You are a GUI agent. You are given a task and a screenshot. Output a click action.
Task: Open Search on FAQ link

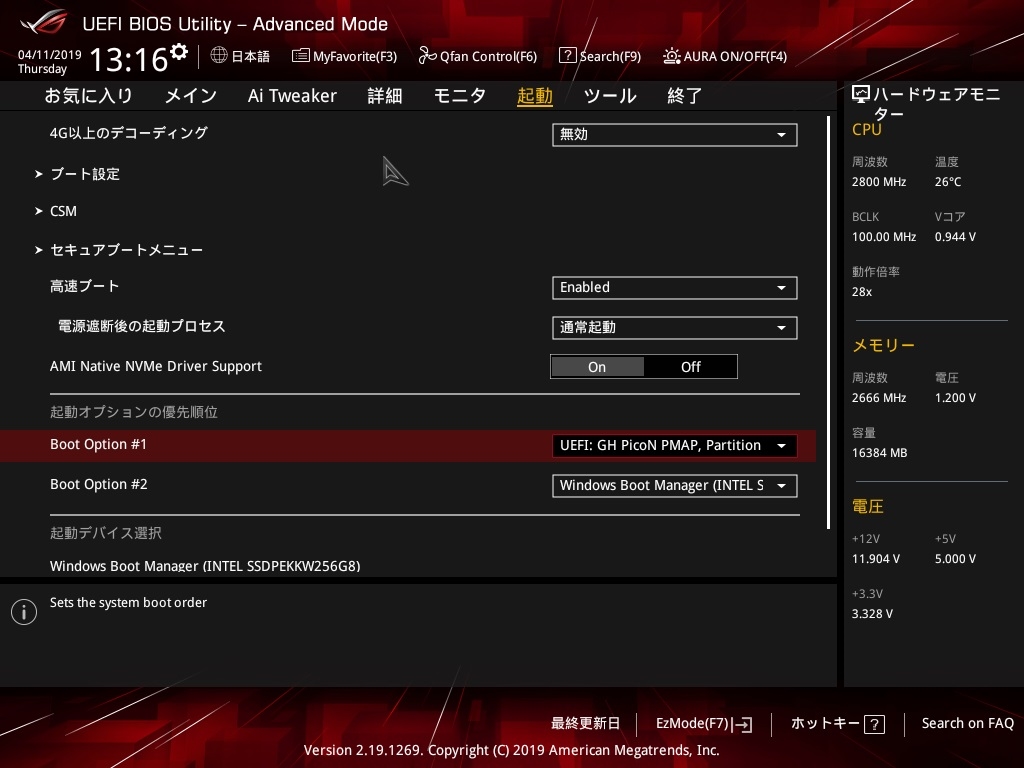pyautogui.click(x=968, y=724)
